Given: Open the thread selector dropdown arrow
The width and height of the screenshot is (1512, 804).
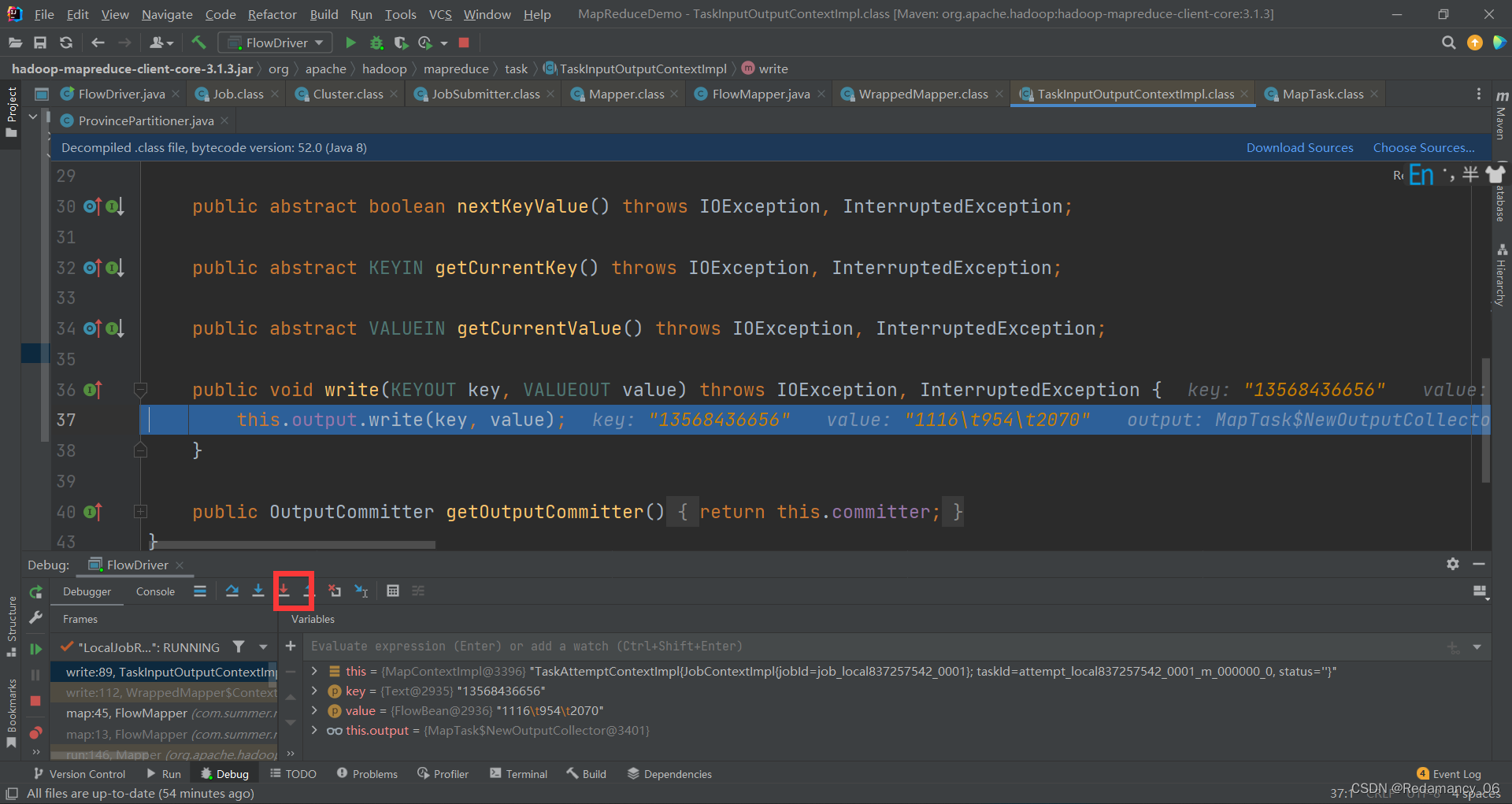Looking at the screenshot, I should [263, 647].
